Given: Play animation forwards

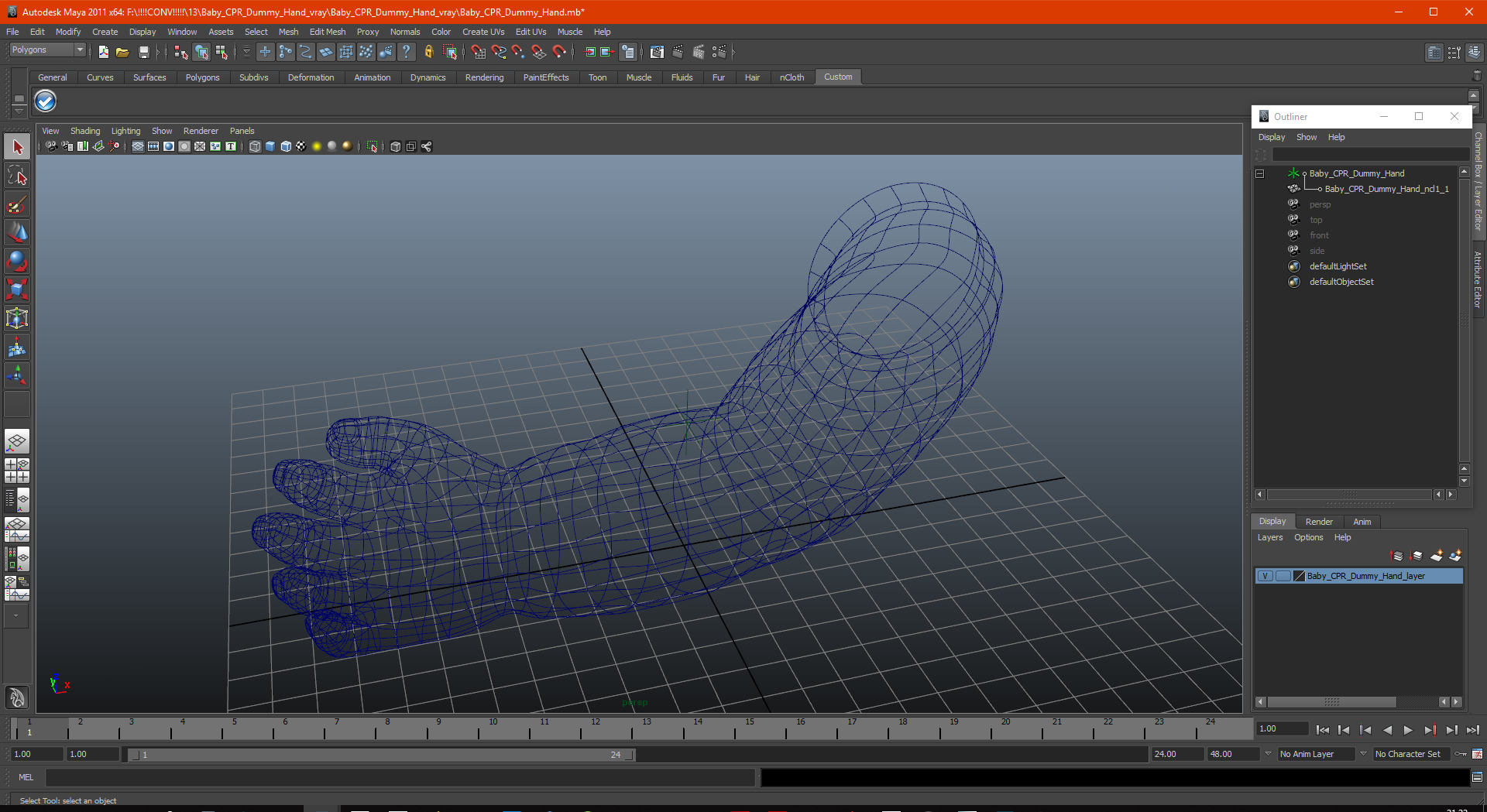Looking at the screenshot, I should coord(1408,730).
